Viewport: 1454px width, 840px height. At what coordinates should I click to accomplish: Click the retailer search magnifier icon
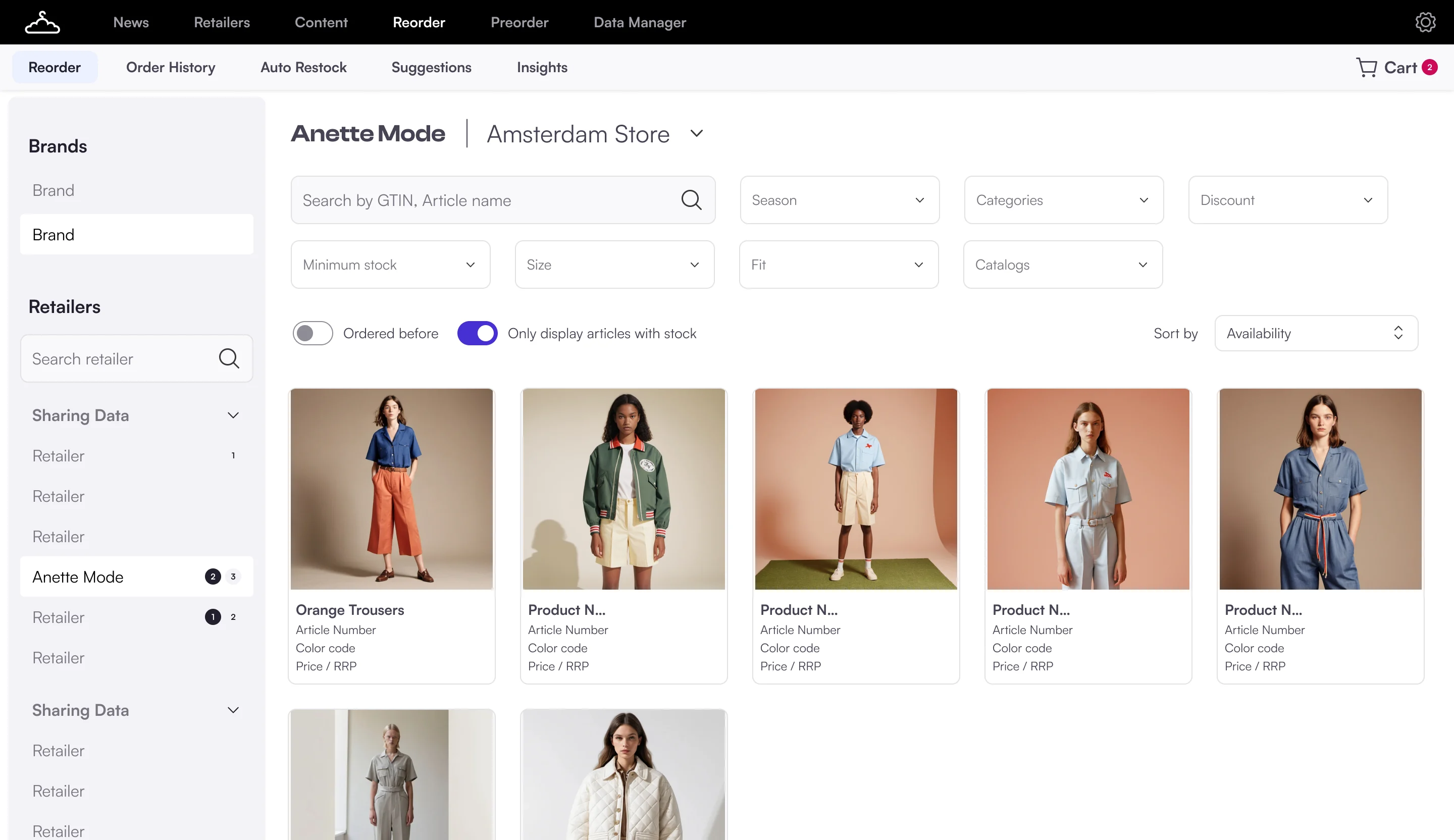coord(229,358)
